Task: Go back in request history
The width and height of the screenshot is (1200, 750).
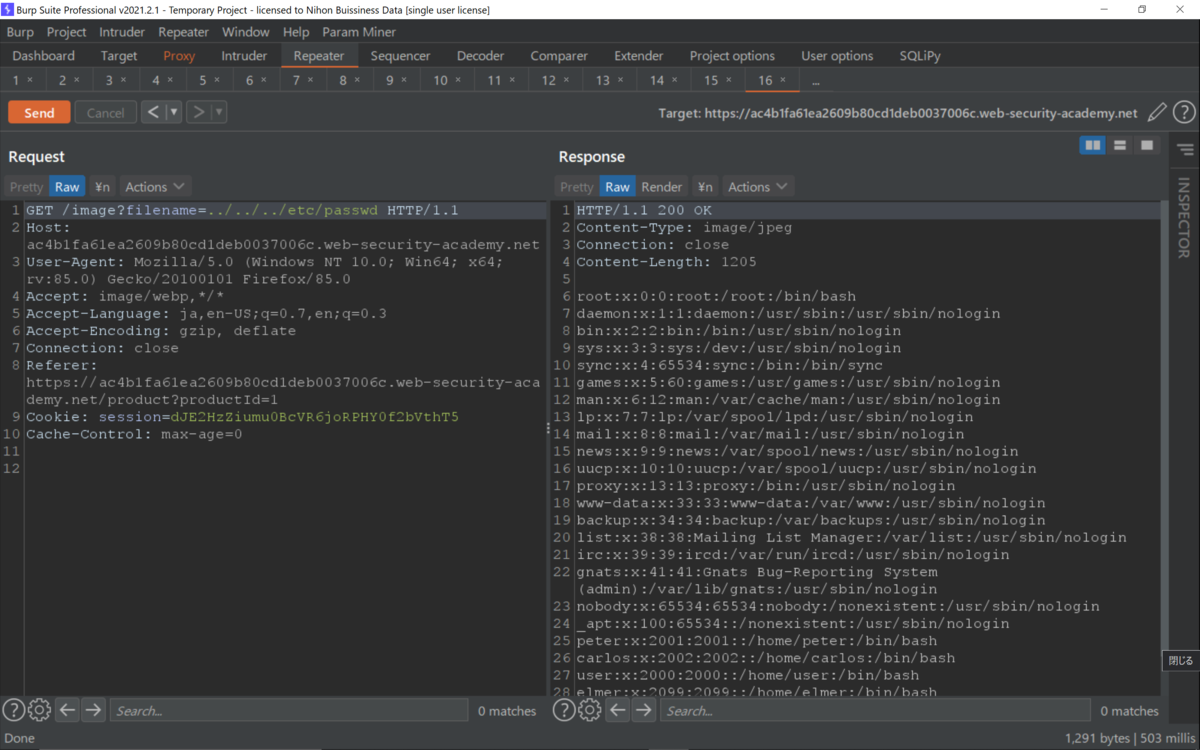Action: [x=152, y=112]
